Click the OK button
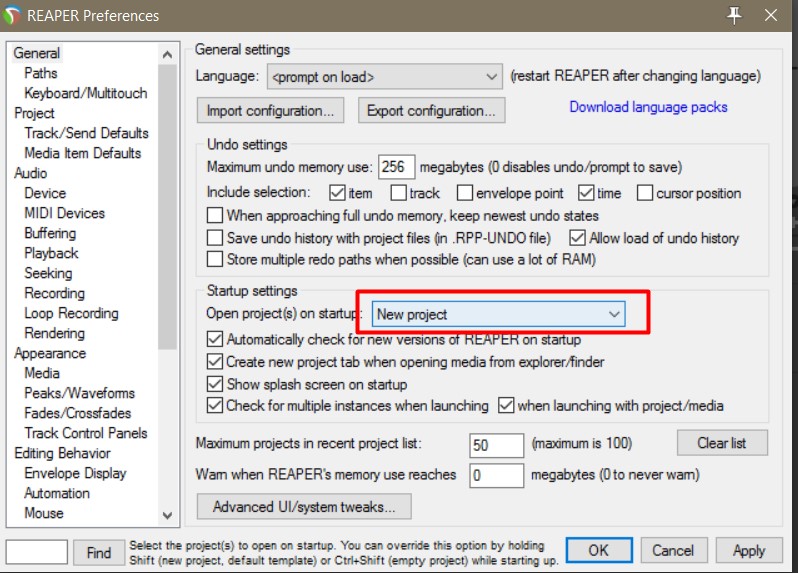The image size is (798, 573). point(599,550)
